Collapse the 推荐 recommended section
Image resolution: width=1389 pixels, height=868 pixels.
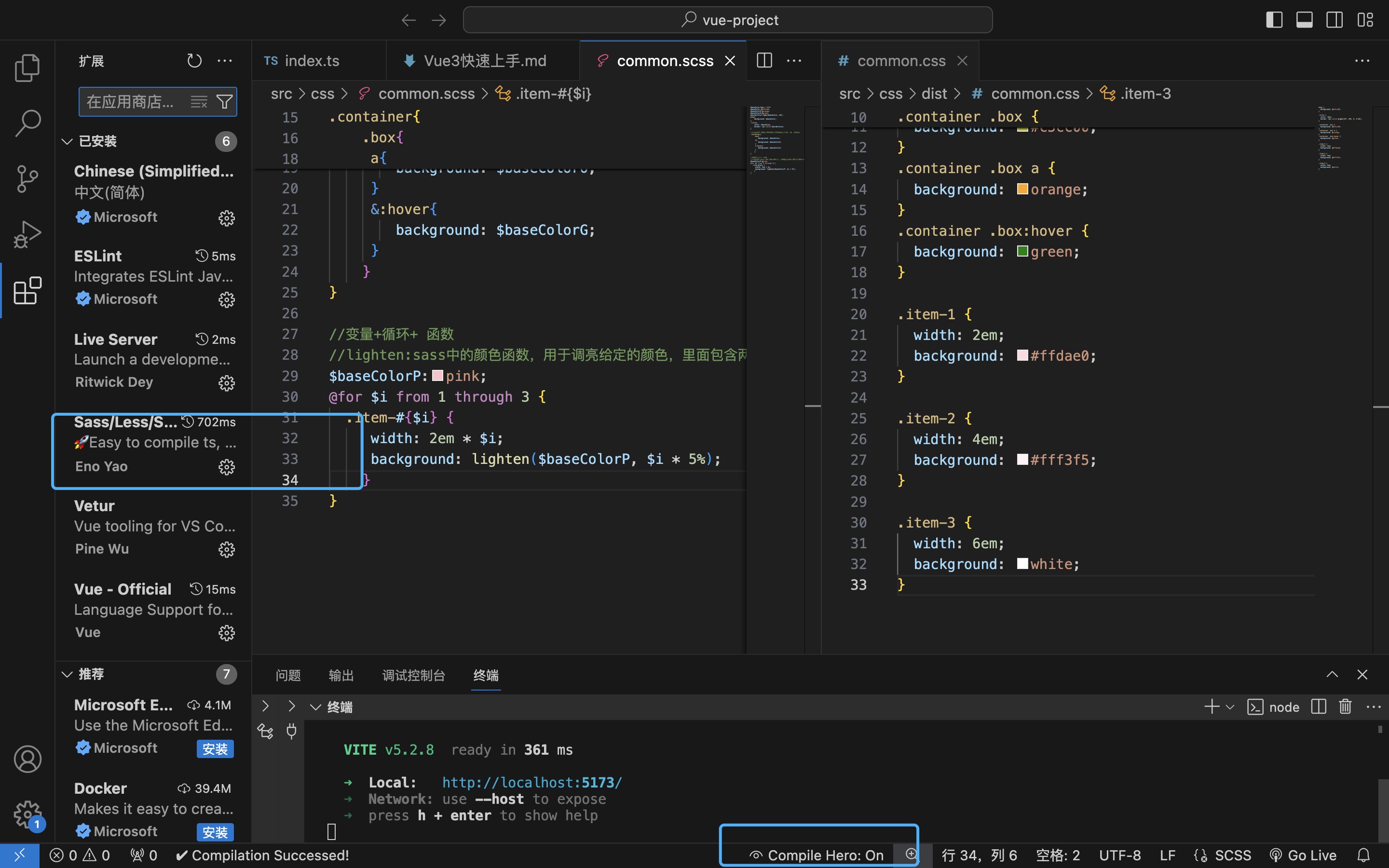coord(67,674)
